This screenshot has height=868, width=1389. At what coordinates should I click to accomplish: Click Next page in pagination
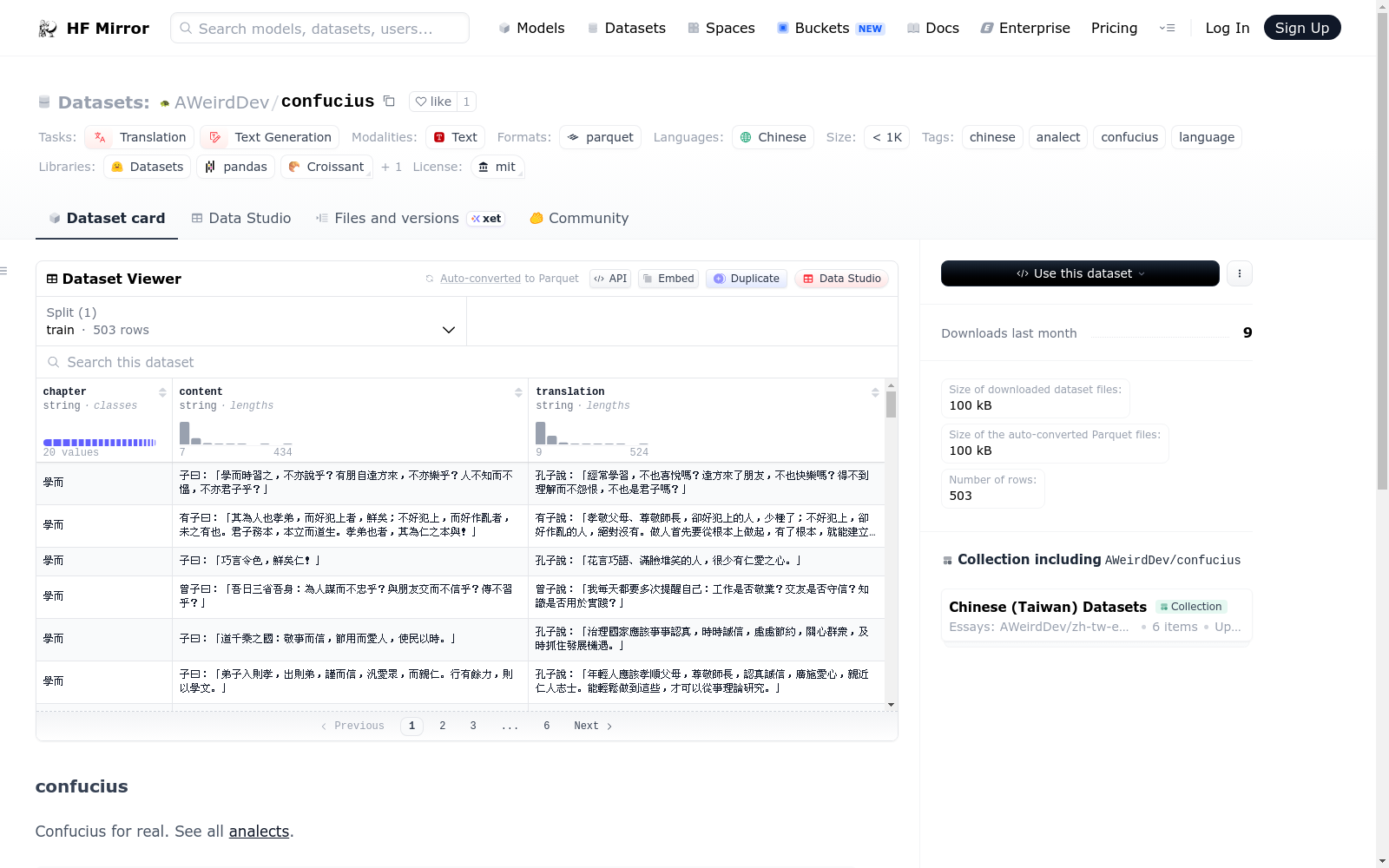pyautogui.click(x=593, y=726)
